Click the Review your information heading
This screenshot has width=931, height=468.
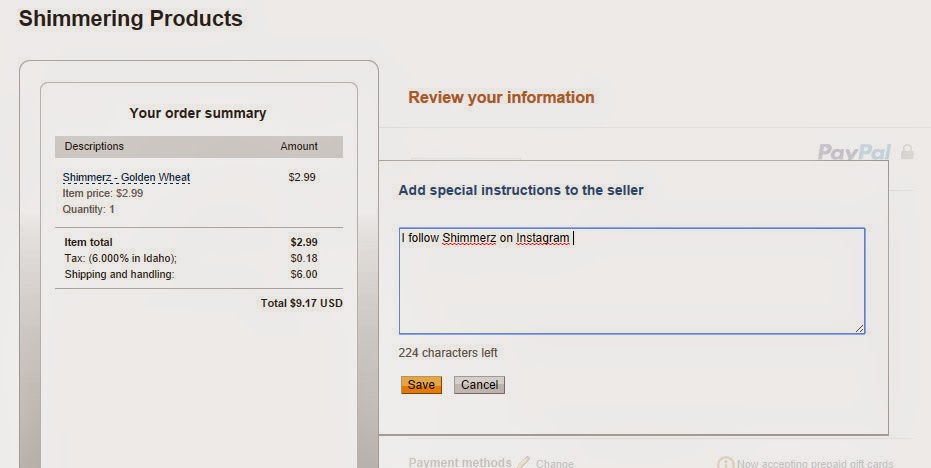point(501,97)
